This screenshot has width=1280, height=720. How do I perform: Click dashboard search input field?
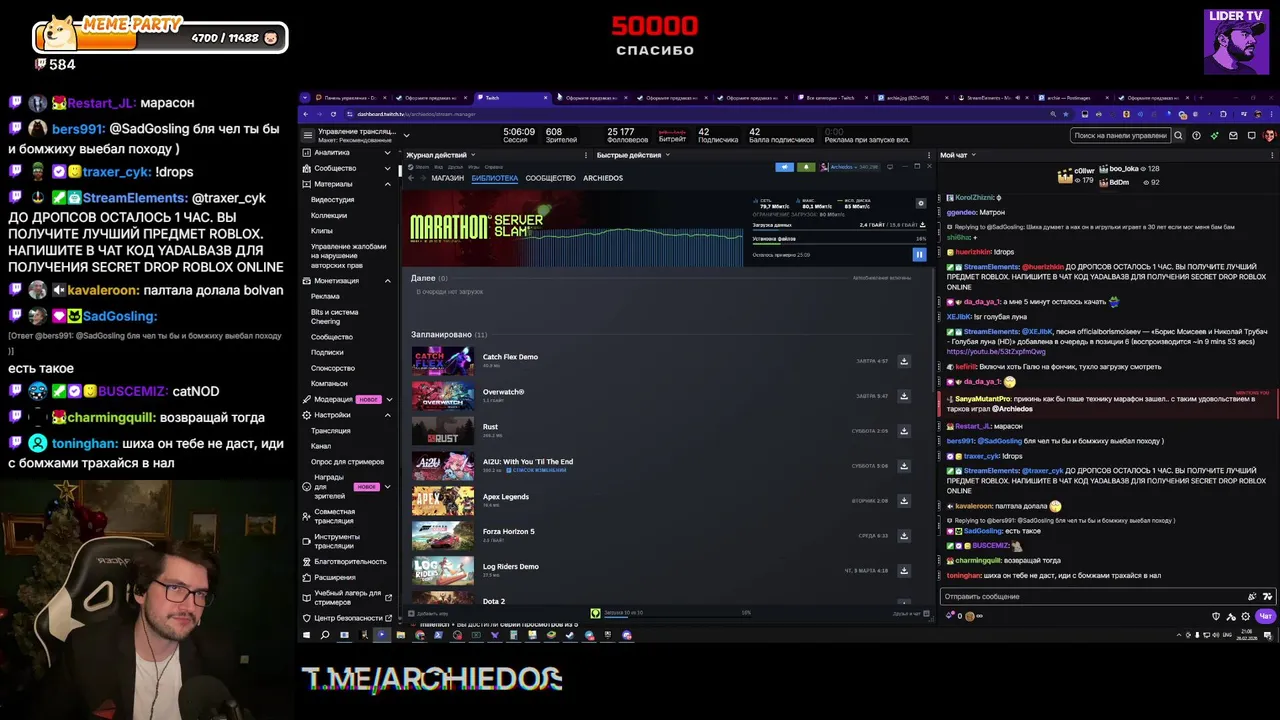click(1120, 135)
